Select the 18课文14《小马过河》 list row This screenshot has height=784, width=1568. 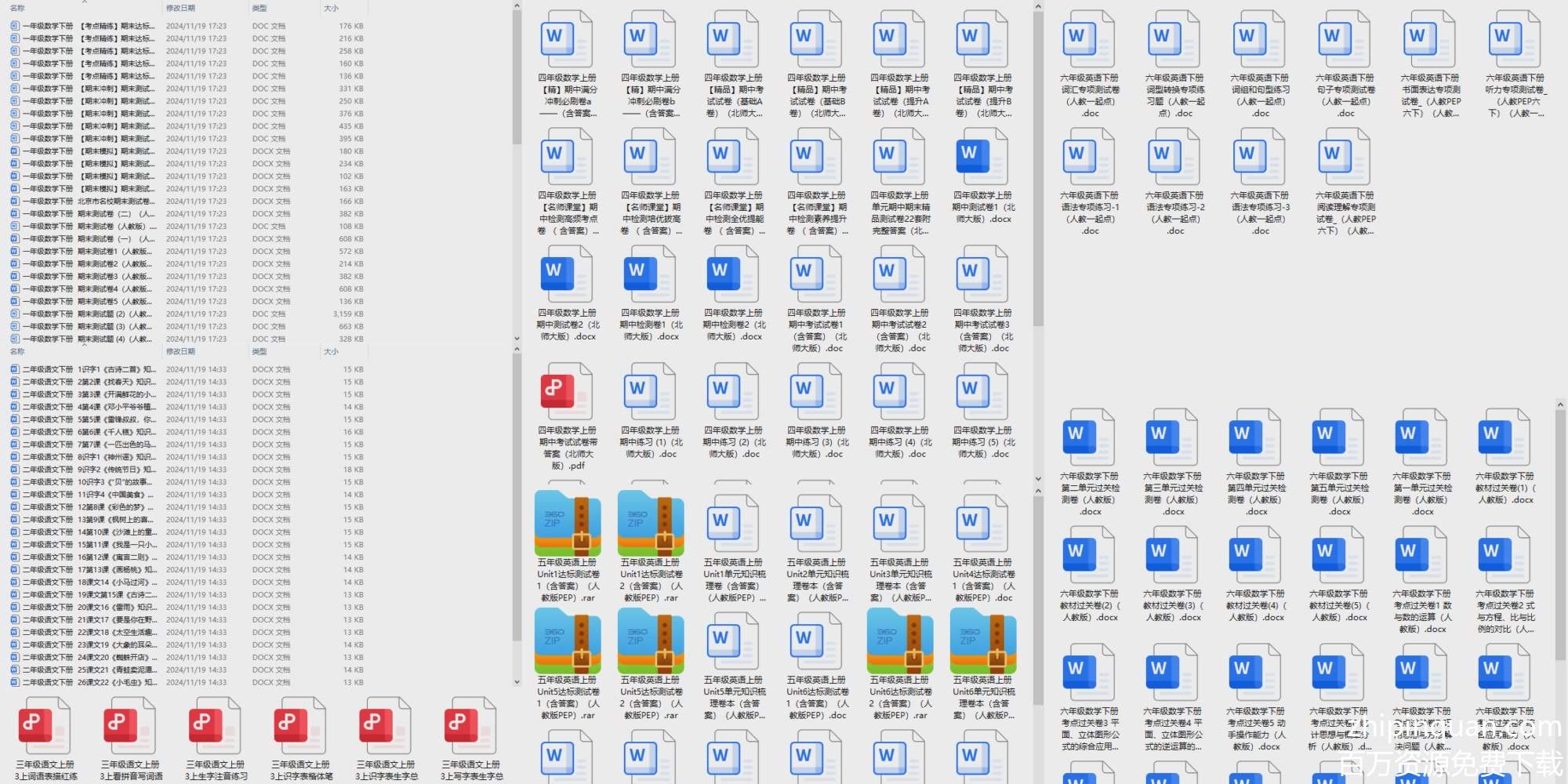pos(86,583)
